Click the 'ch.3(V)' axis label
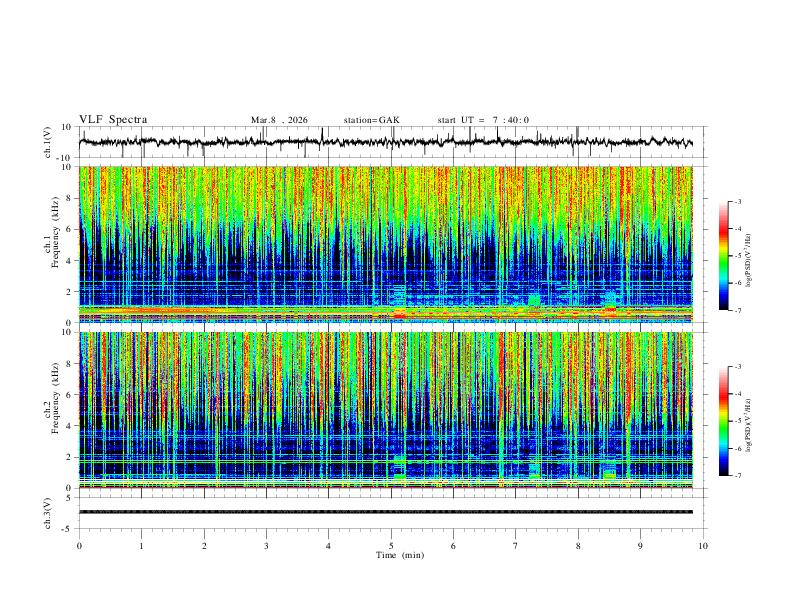The height and width of the screenshot is (612, 792). pos(48,513)
